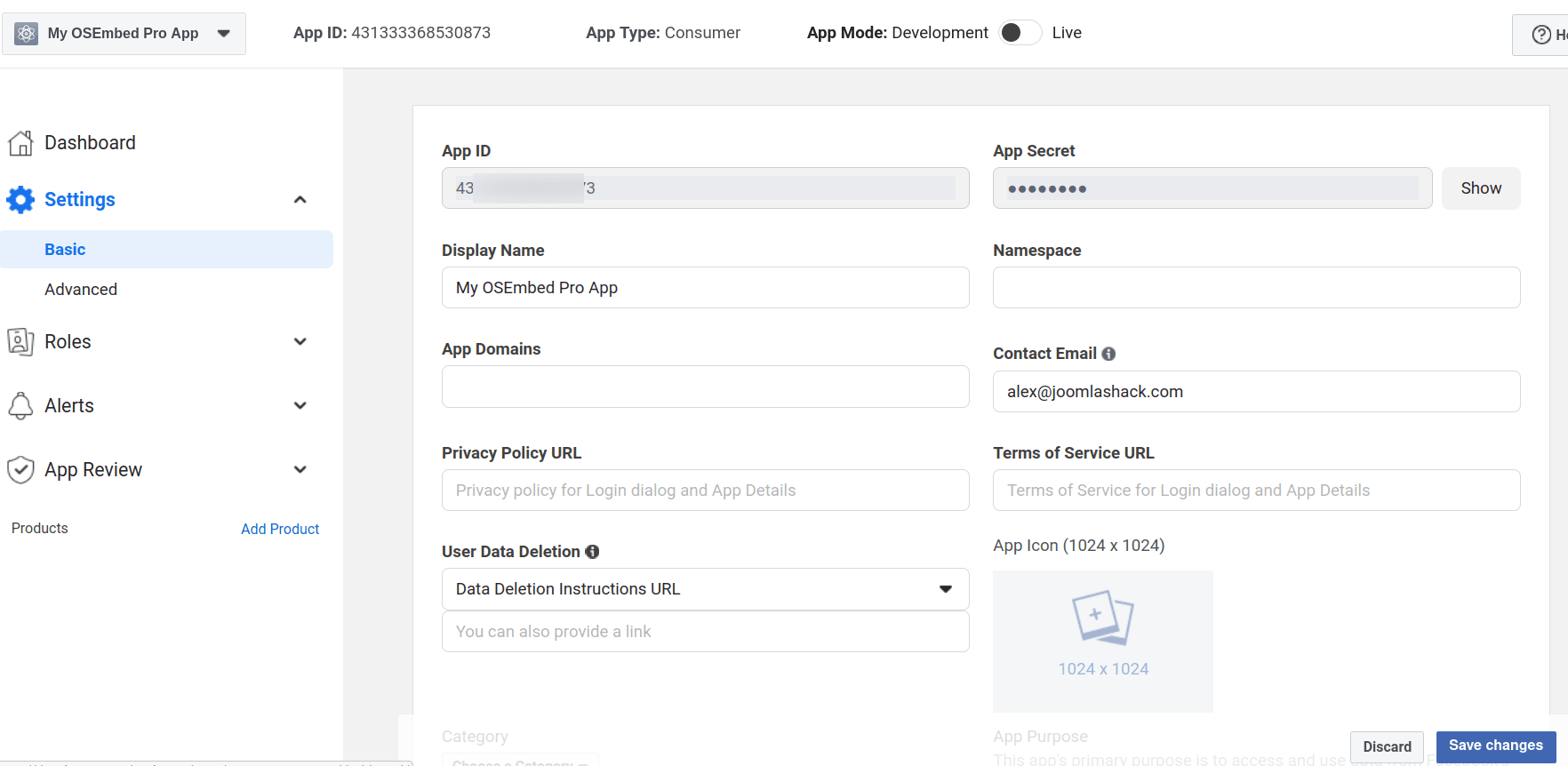Click the Discard button
The height and width of the screenshot is (766, 1568).
pos(1388,747)
